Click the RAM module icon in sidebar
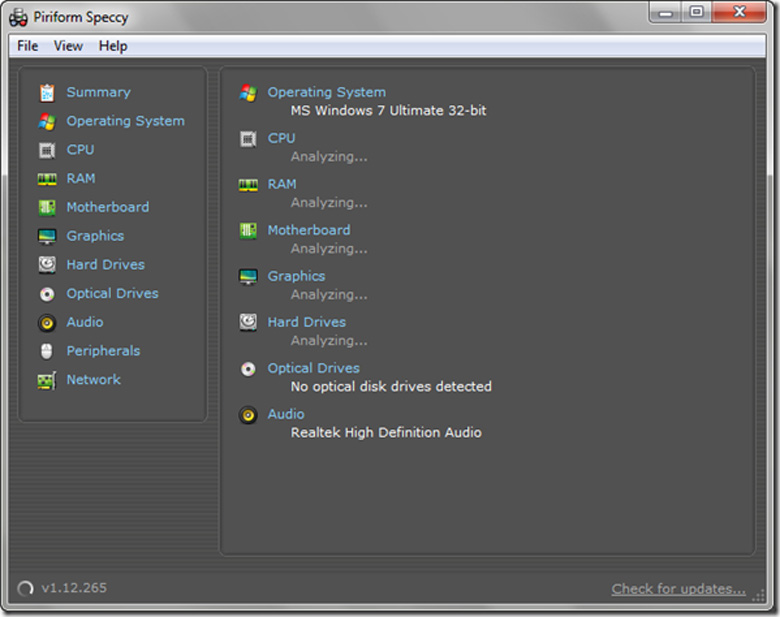The height and width of the screenshot is (617, 780). (47, 179)
